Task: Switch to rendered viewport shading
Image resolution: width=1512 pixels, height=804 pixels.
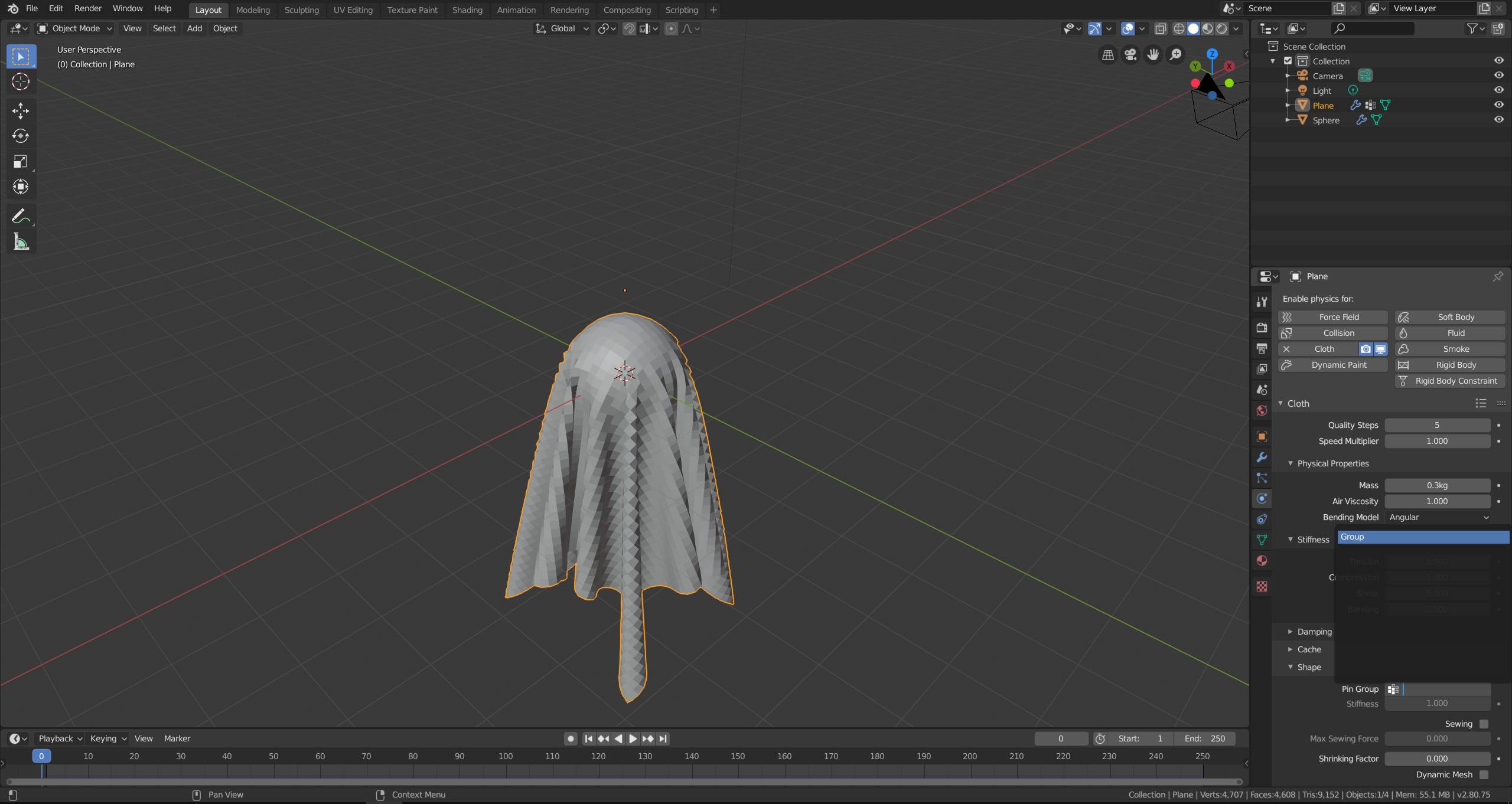Action: coord(1221,28)
